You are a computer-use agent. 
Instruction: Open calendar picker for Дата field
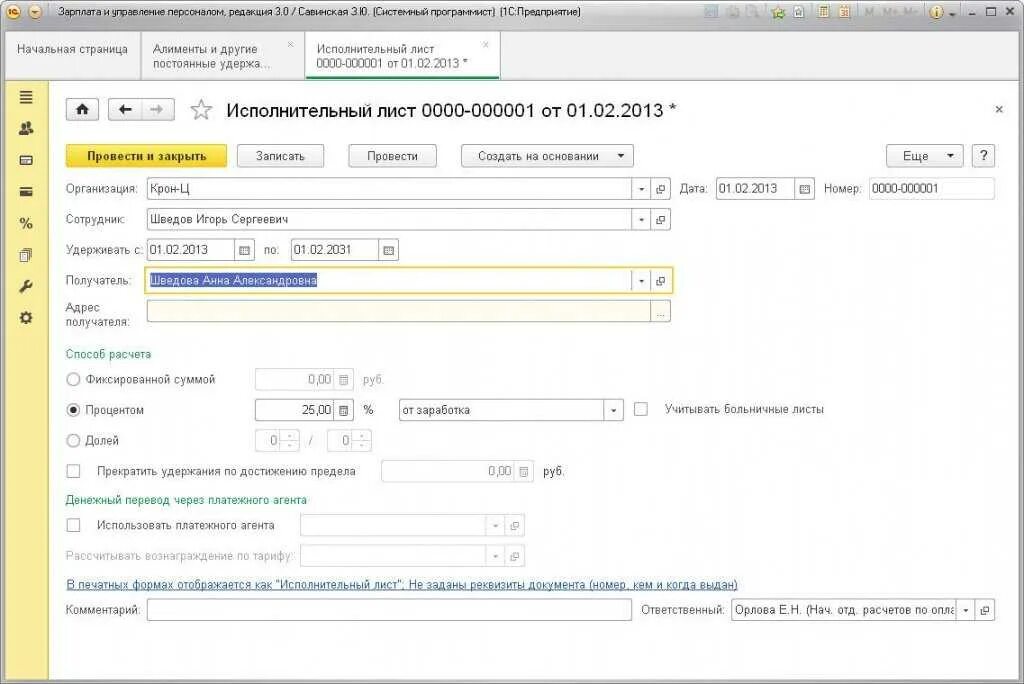(x=805, y=189)
